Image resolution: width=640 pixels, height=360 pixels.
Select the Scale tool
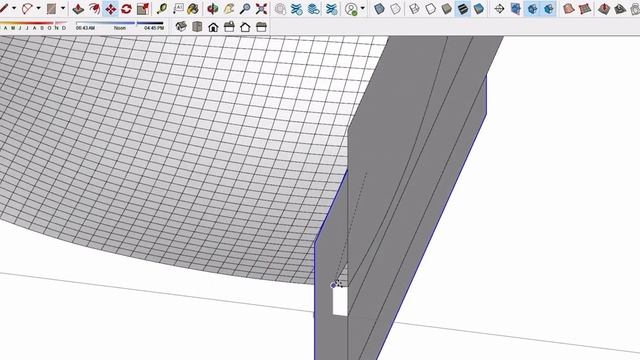[x=143, y=8]
